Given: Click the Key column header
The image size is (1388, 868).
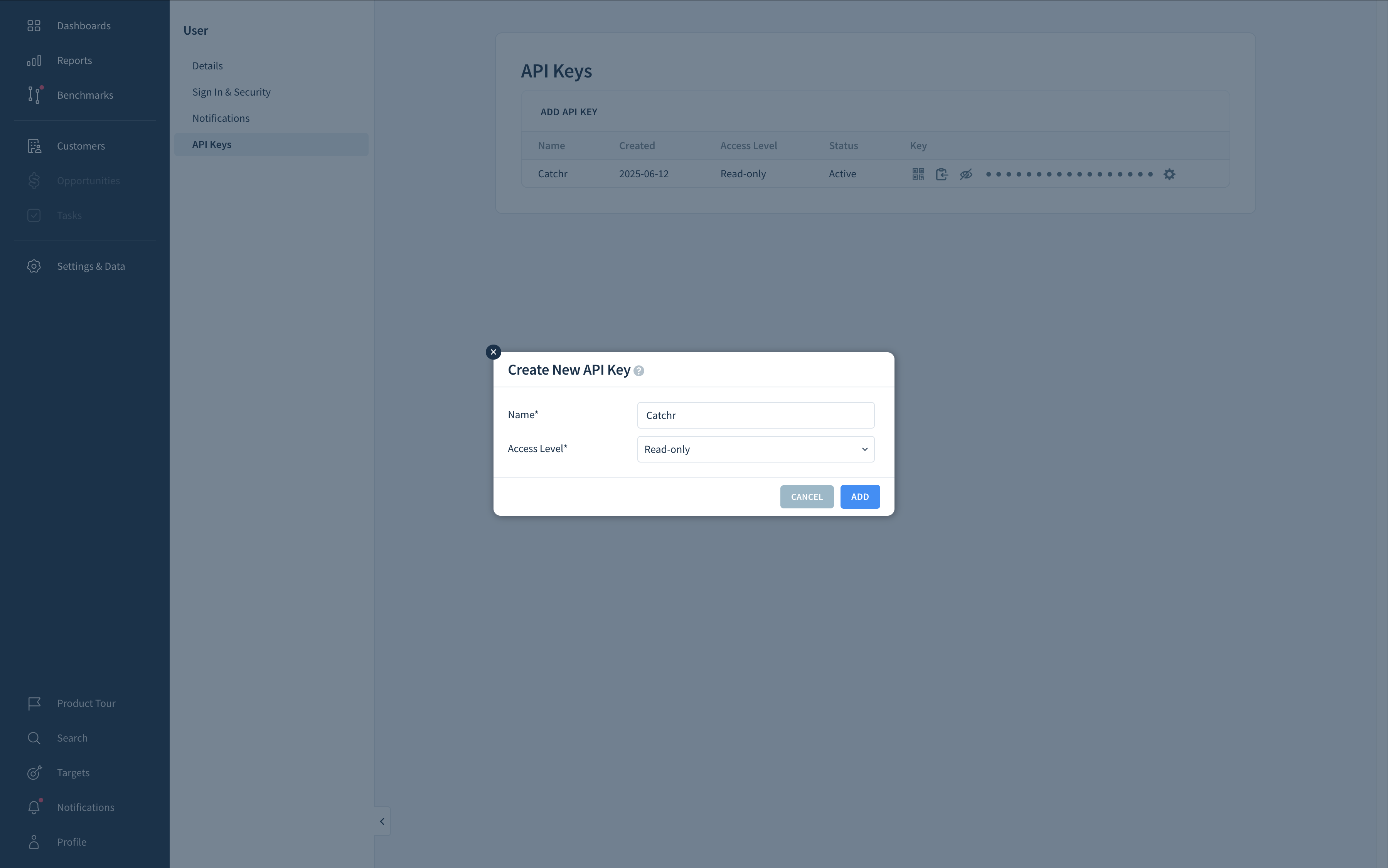Looking at the screenshot, I should click(x=918, y=146).
